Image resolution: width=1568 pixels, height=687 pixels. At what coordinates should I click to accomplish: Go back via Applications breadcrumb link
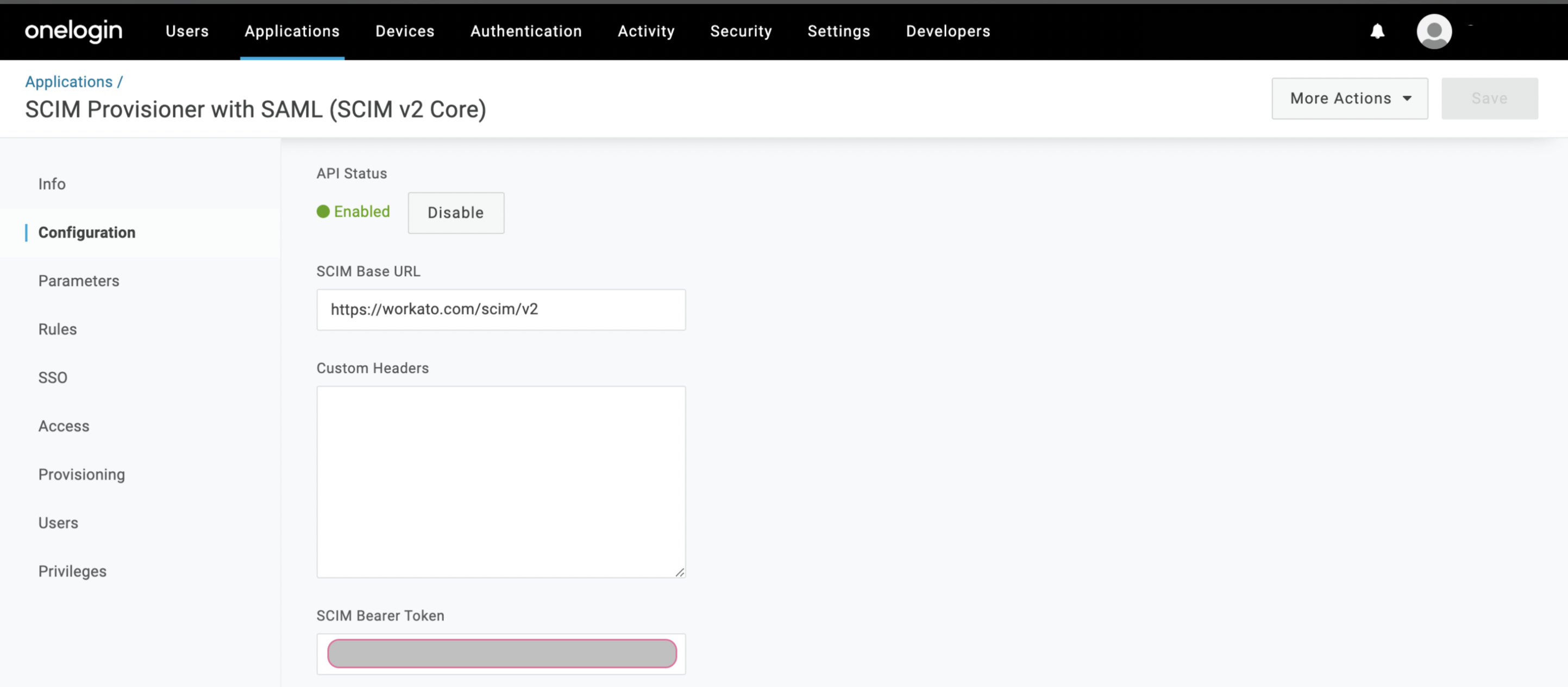click(x=69, y=82)
